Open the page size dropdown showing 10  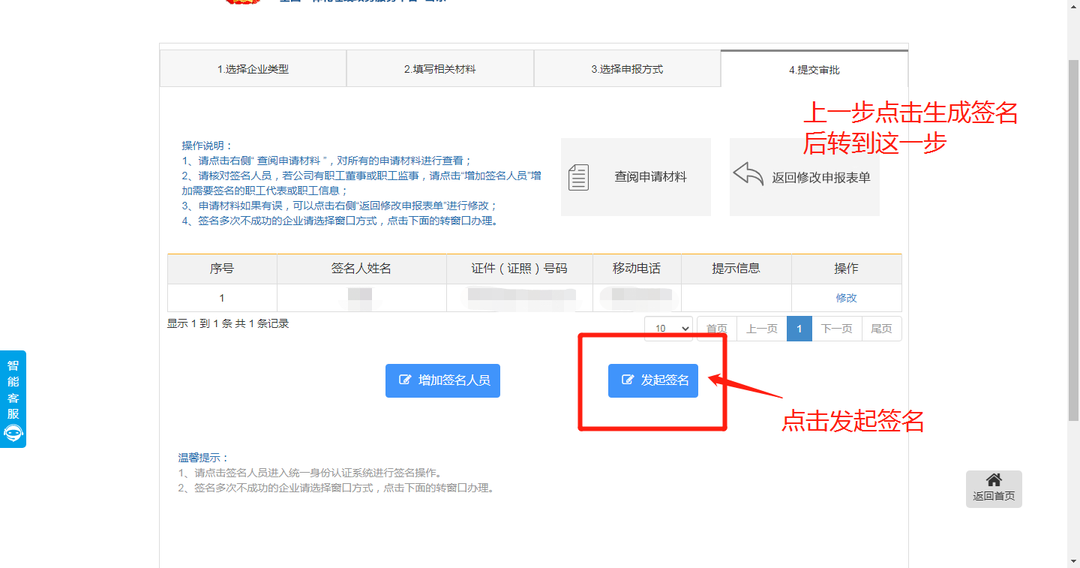(x=671, y=328)
